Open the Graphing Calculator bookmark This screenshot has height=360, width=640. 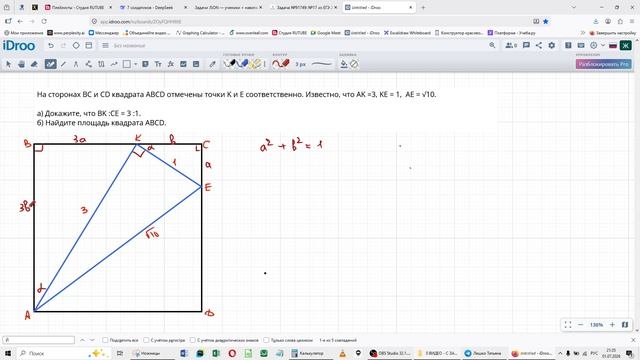tap(200, 33)
